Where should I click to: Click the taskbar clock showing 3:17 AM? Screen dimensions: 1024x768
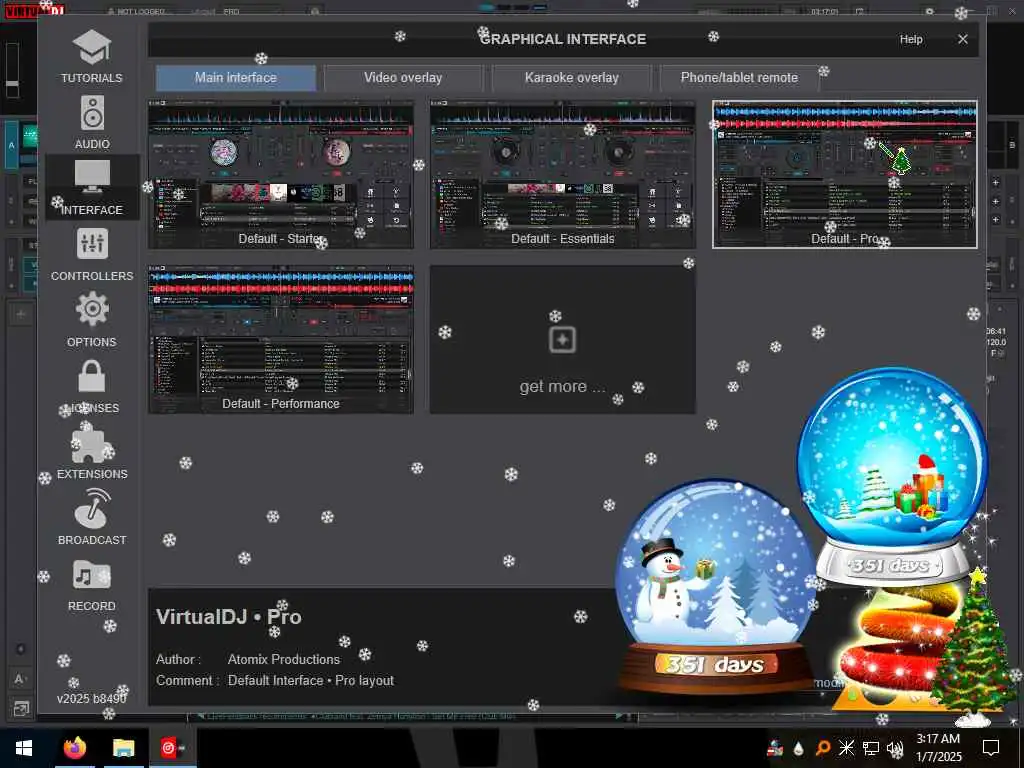(938, 748)
